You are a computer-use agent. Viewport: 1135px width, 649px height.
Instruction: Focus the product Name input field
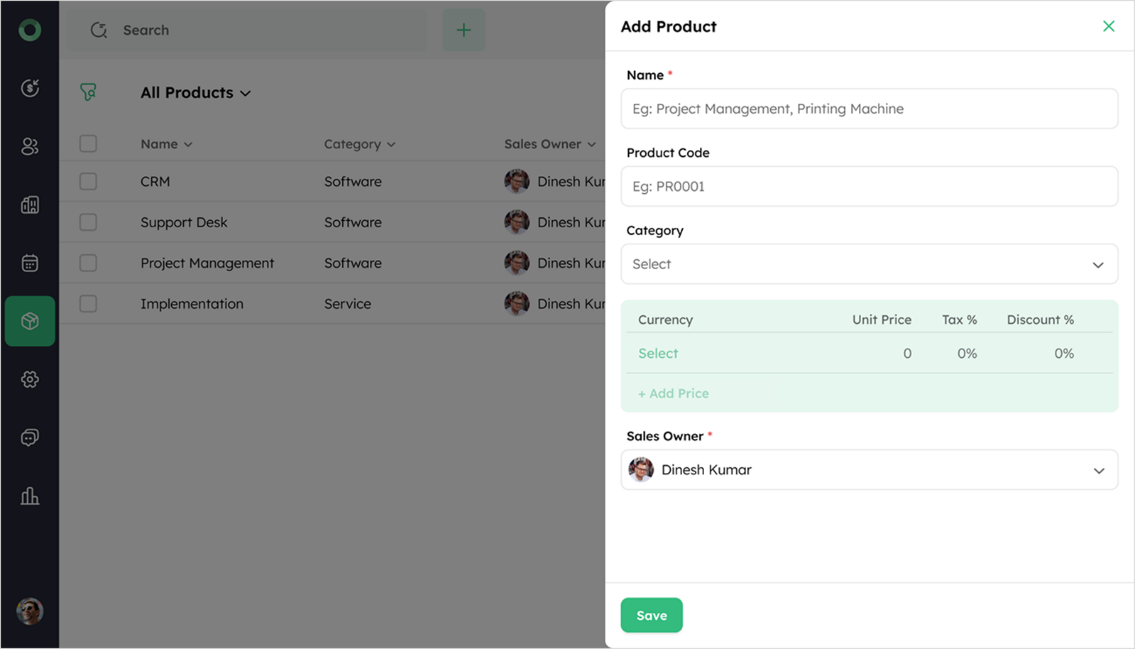869,109
